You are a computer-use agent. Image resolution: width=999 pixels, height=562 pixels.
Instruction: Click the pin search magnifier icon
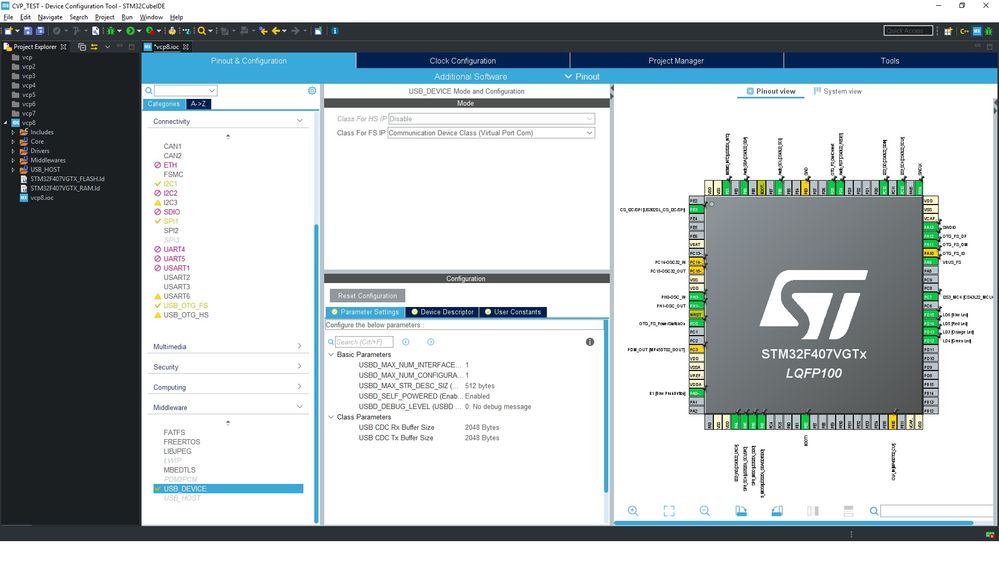coord(874,511)
